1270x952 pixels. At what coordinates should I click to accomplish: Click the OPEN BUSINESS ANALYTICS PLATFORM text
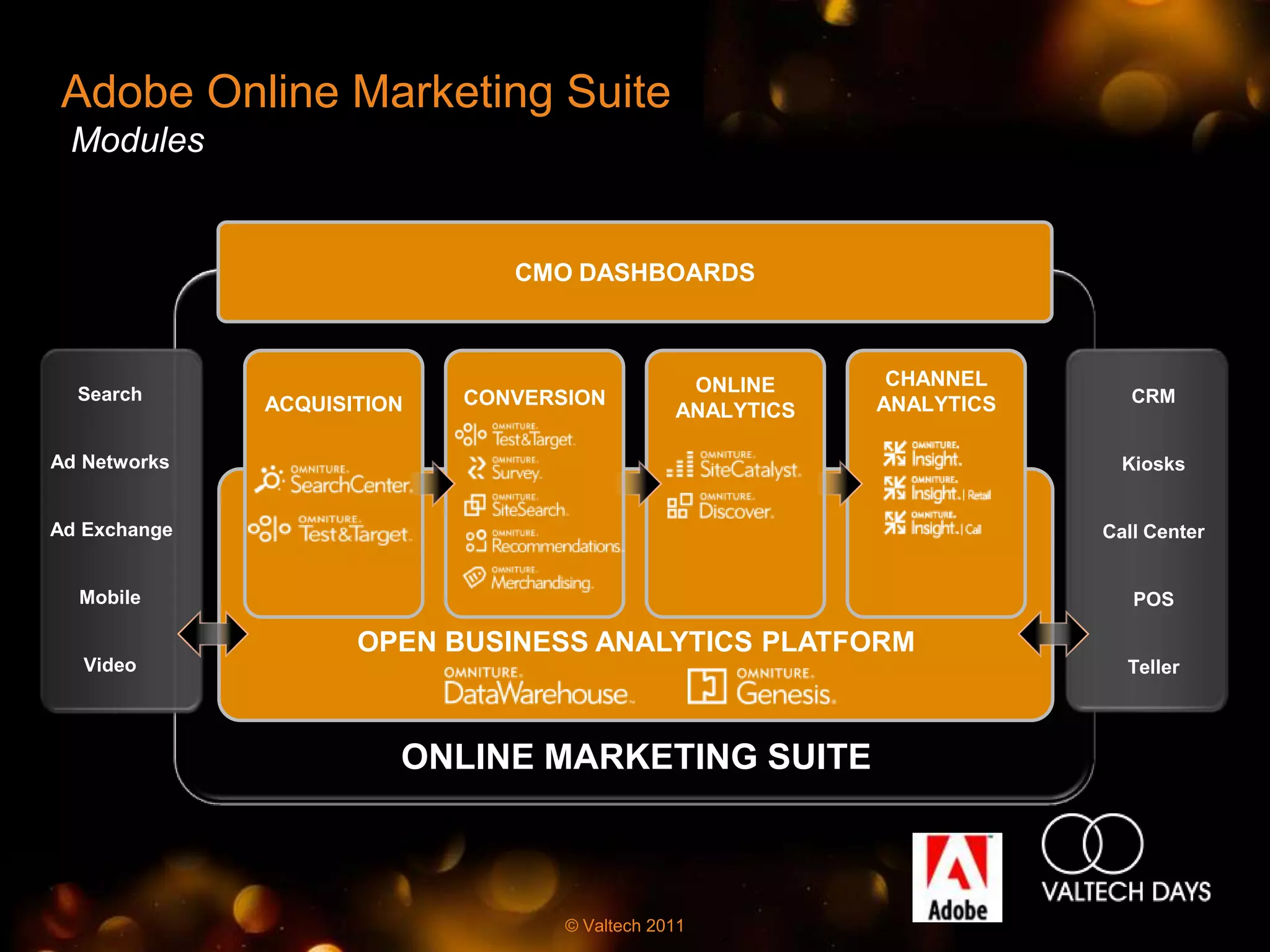(x=636, y=641)
